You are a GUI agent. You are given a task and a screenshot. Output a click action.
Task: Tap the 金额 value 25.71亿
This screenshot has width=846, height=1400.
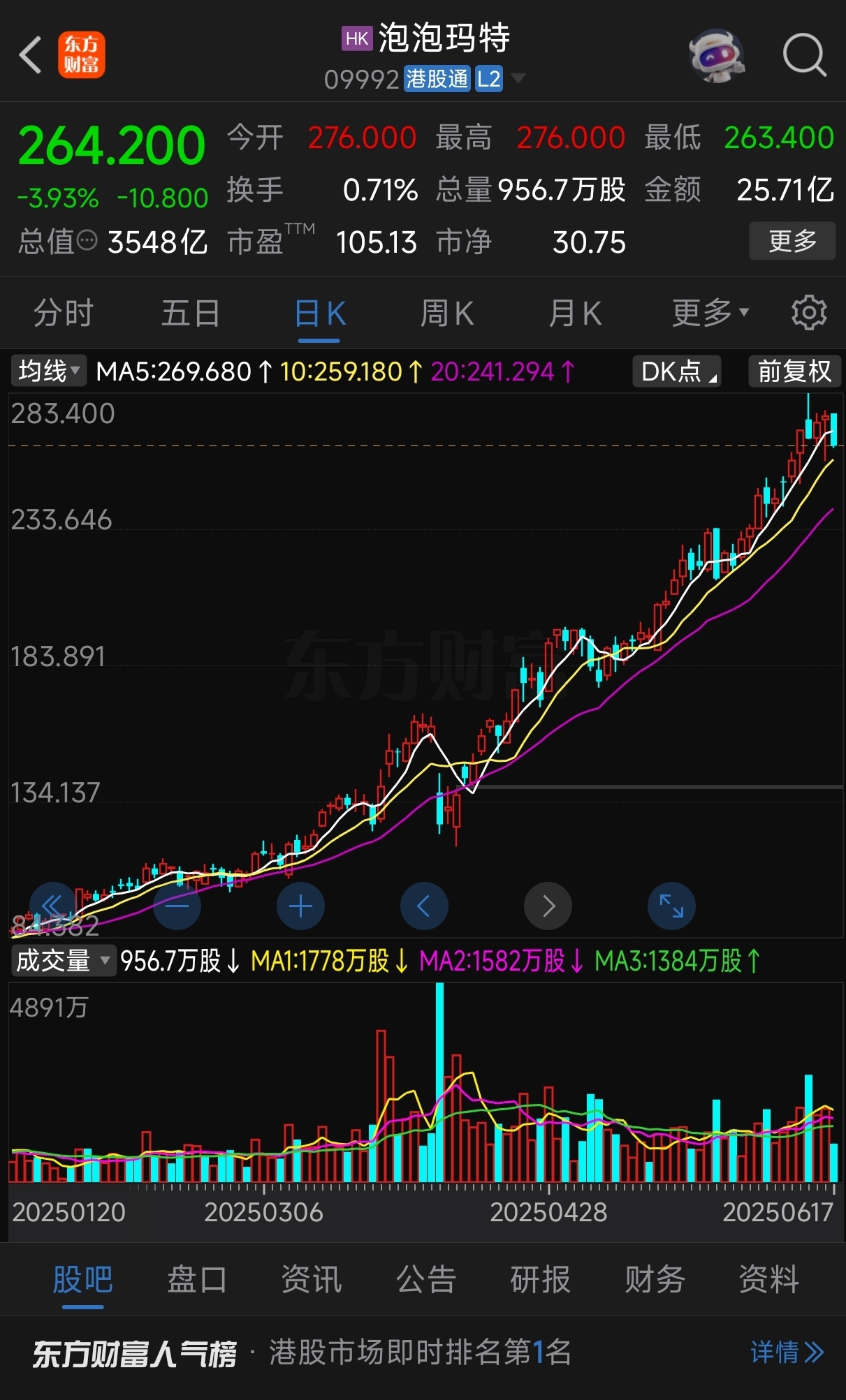coord(785,190)
